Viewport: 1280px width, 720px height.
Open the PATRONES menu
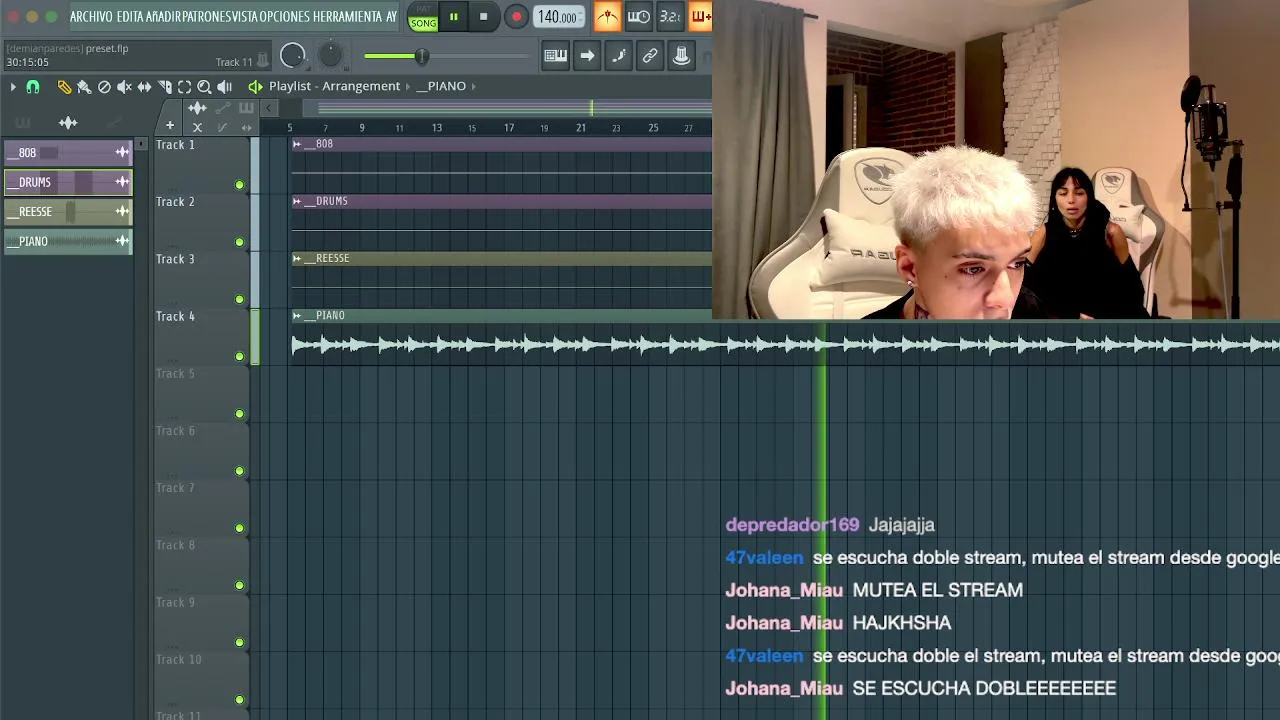[206, 16]
